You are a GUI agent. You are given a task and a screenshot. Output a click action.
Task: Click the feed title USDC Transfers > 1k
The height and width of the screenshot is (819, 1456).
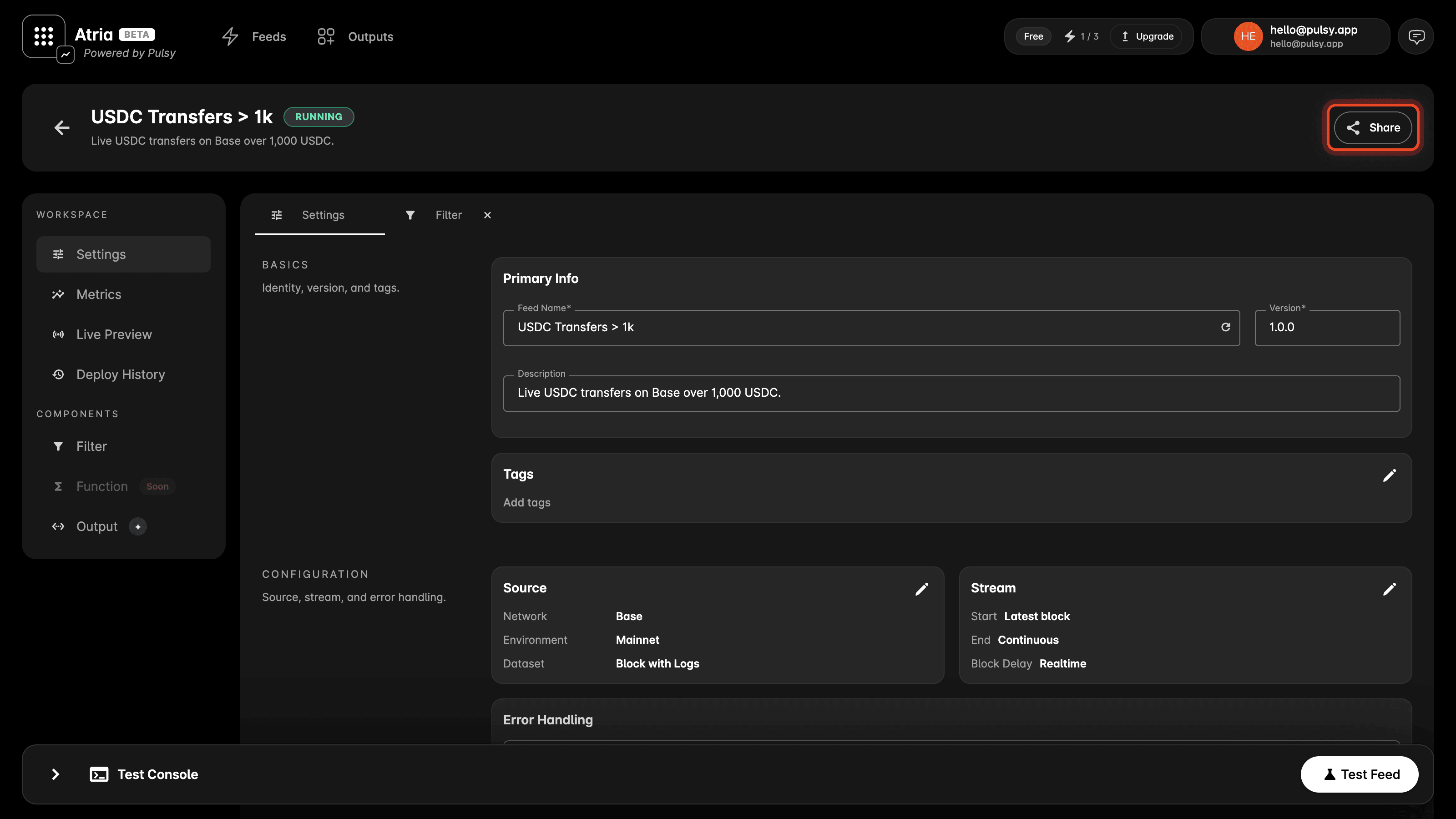[x=182, y=117]
